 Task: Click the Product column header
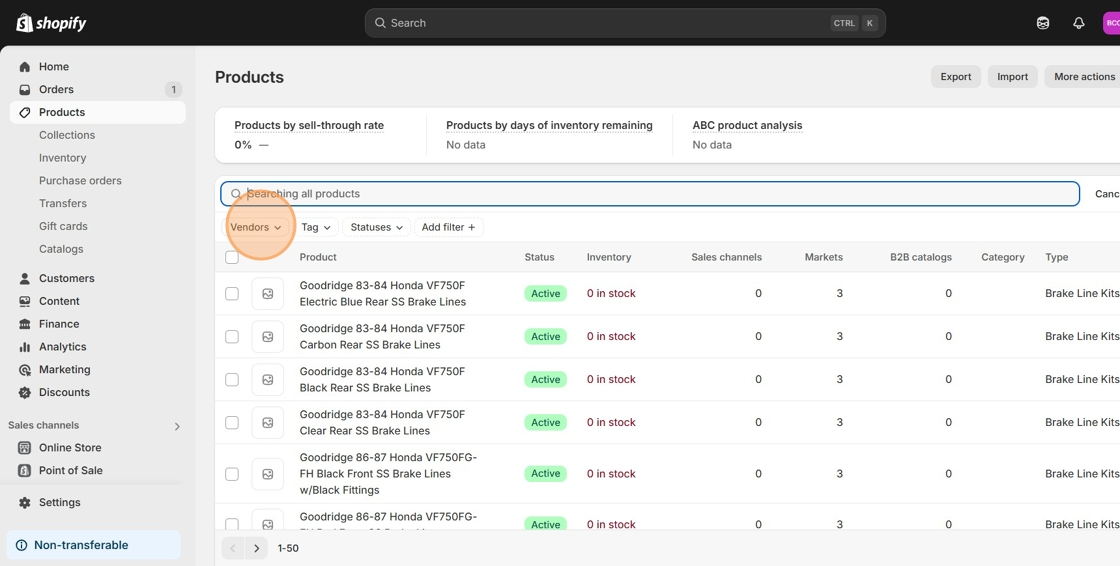[318, 257]
